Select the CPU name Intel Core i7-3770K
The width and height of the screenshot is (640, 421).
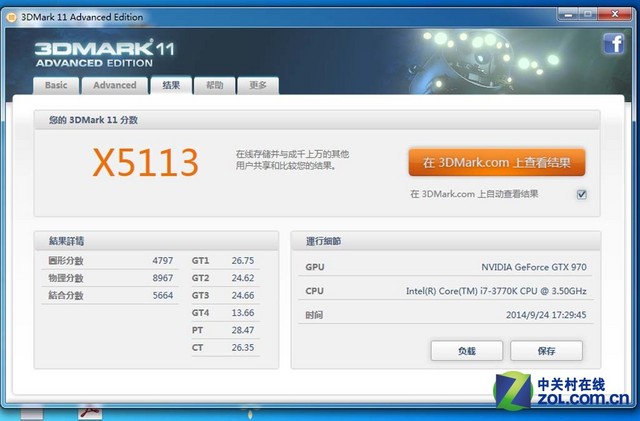[x=496, y=291]
